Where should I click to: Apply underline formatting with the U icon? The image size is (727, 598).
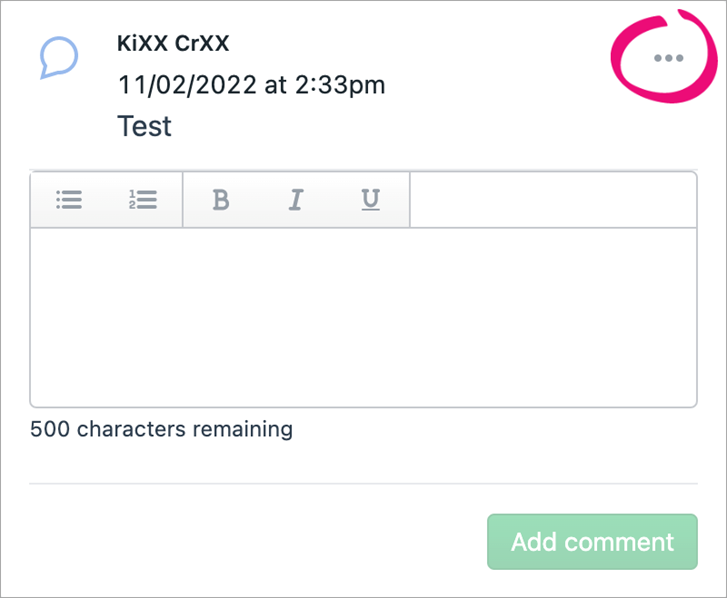click(x=370, y=200)
